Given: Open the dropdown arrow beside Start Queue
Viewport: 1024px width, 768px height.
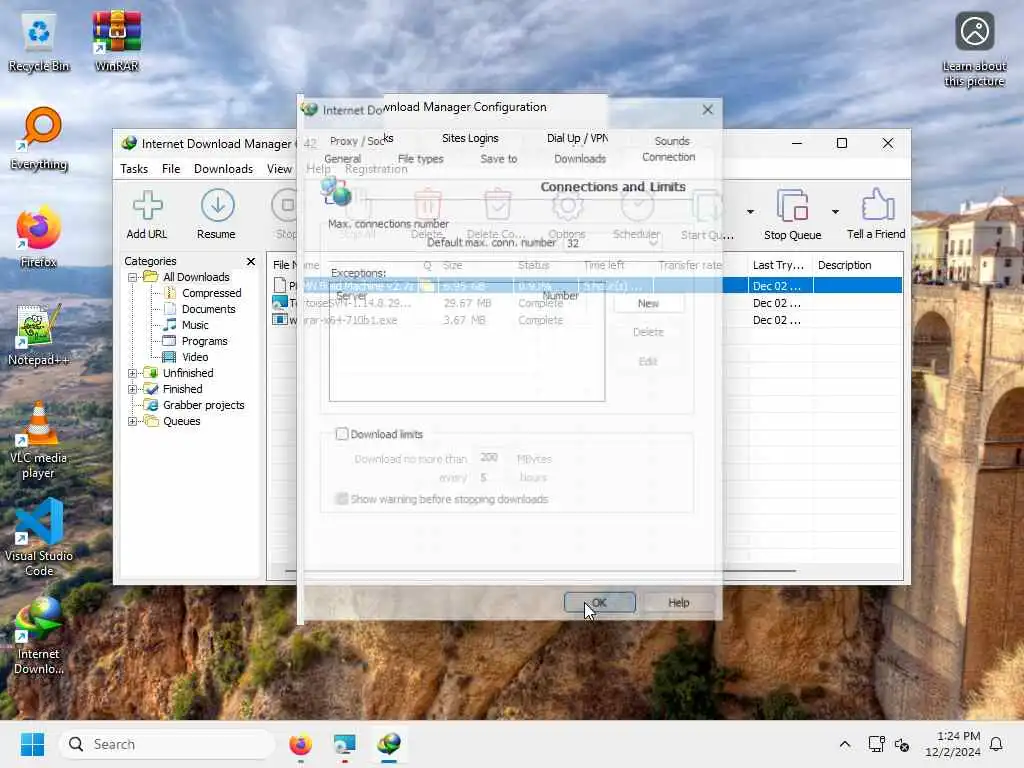Looking at the screenshot, I should pyautogui.click(x=750, y=212).
